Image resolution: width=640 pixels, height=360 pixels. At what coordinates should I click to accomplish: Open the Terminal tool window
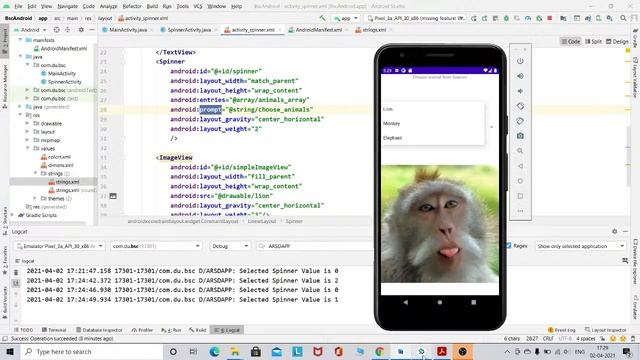[54, 330]
